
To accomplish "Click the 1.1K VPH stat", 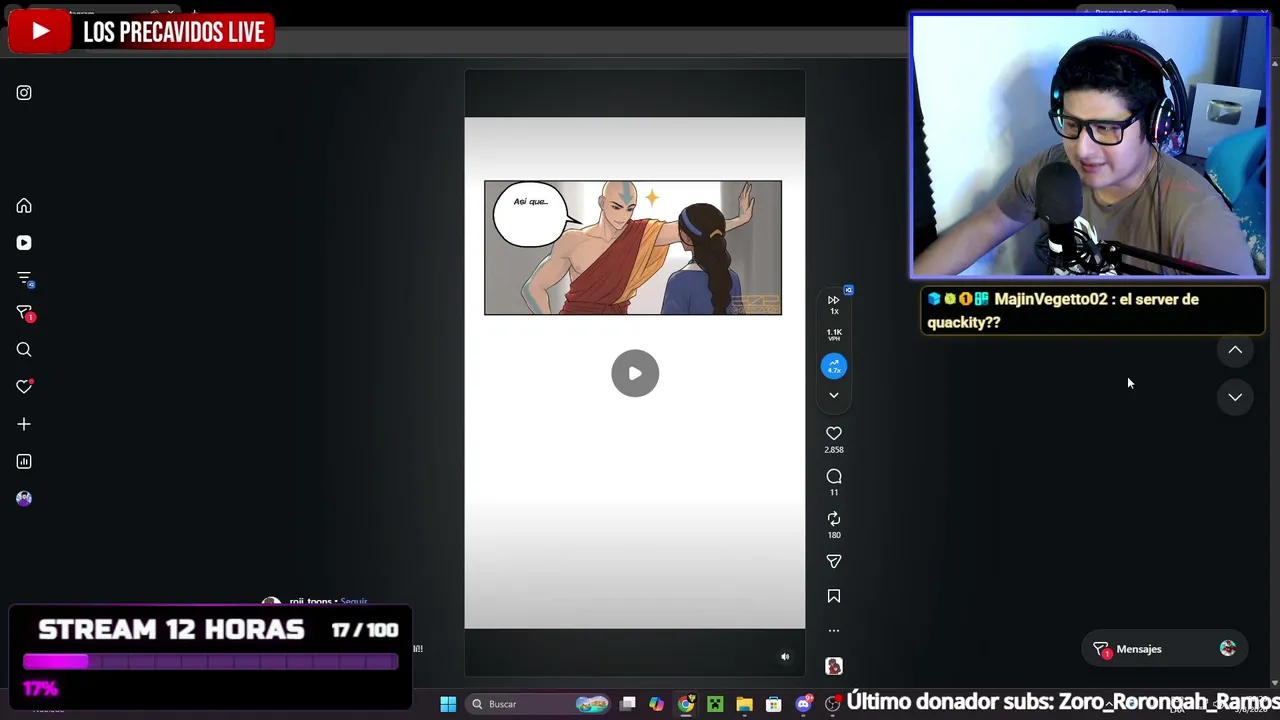I will [834, 335].
